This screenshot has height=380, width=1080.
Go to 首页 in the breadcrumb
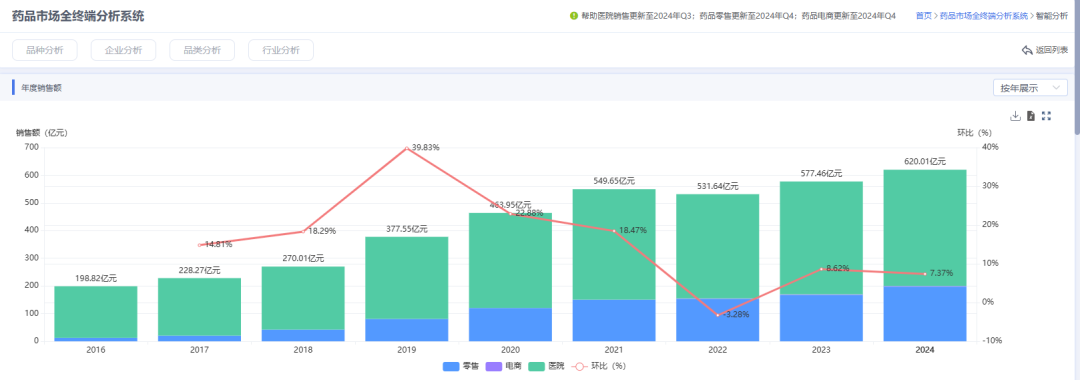[924, 16]
